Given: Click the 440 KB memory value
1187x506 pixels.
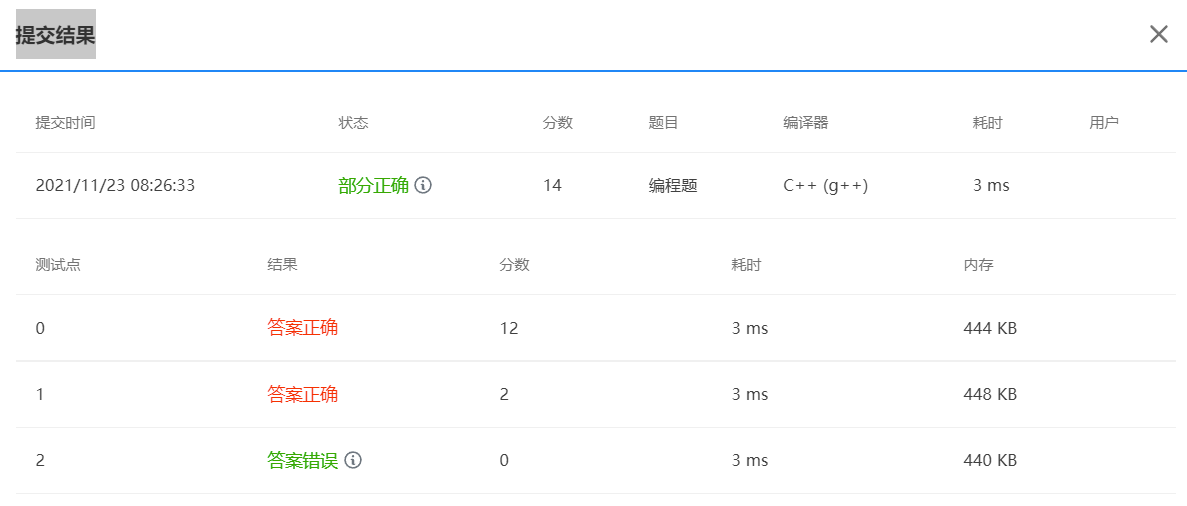Looking at the screenshot, I should 990,460.
